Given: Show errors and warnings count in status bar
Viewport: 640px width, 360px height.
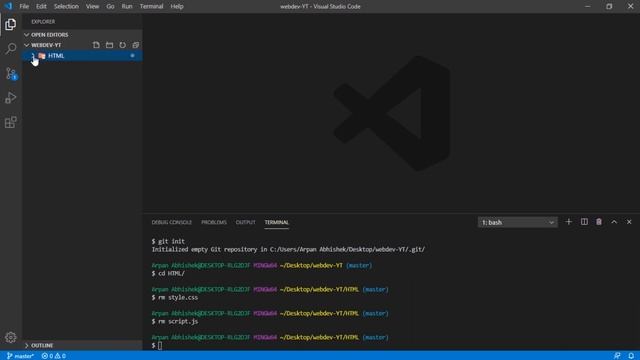Looking at the screenshot, I should 53,356.
